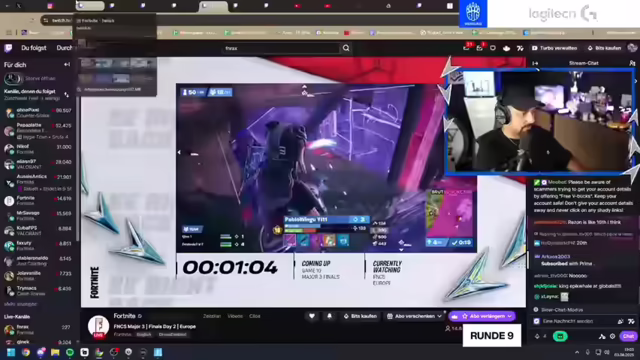640x360 pixels.
Task: Click the Englisch tag below stream title
Action: tap(144, 335)
